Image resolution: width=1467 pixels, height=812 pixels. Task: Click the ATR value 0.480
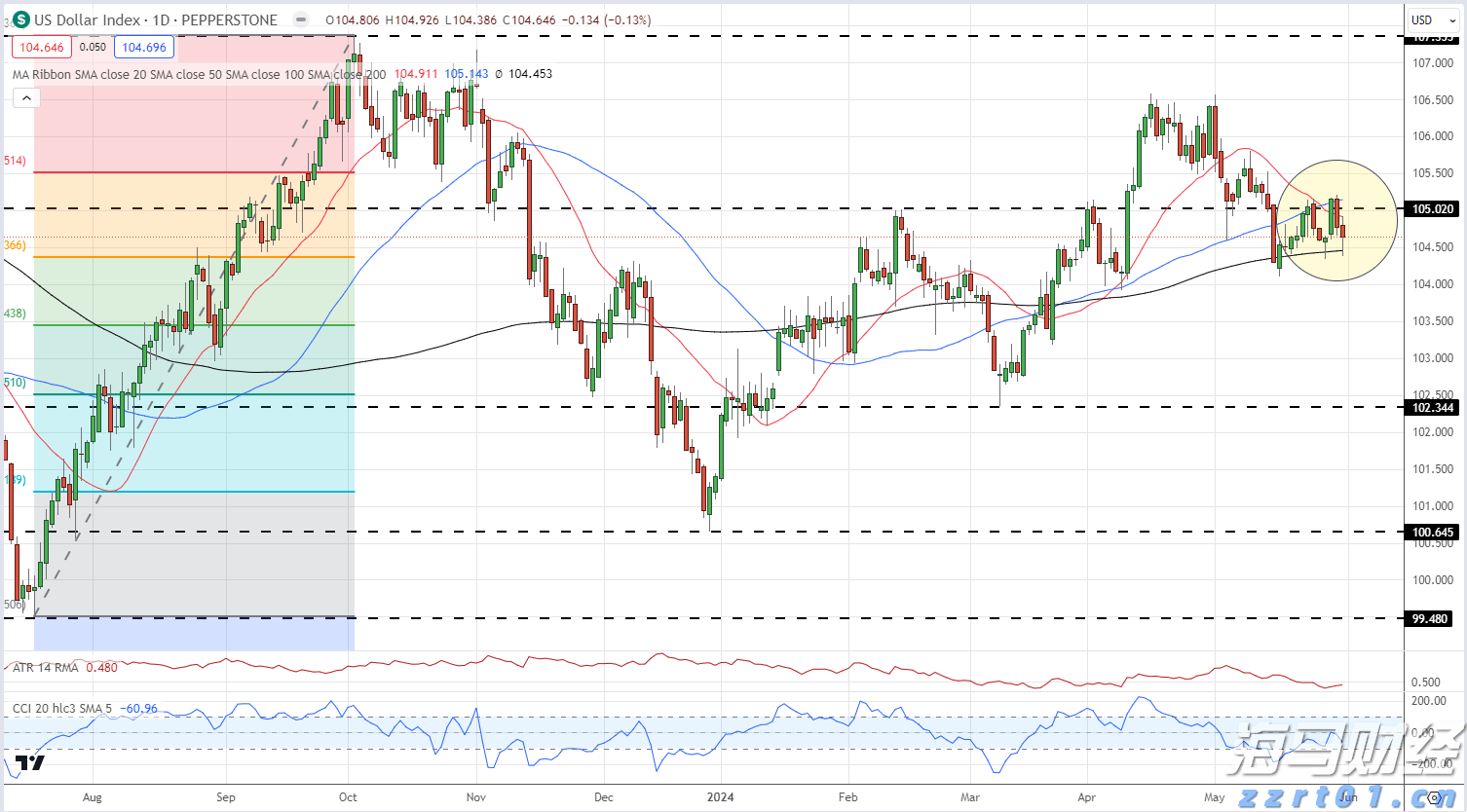click(101, 668)
